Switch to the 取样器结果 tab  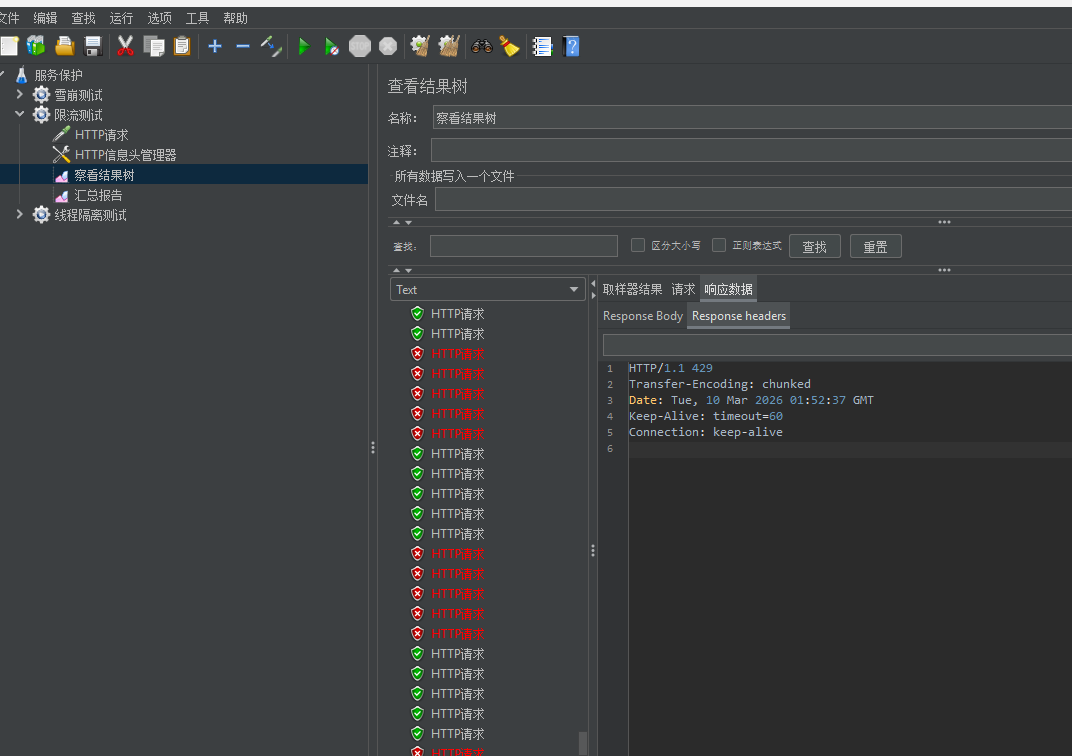[632, 289]
